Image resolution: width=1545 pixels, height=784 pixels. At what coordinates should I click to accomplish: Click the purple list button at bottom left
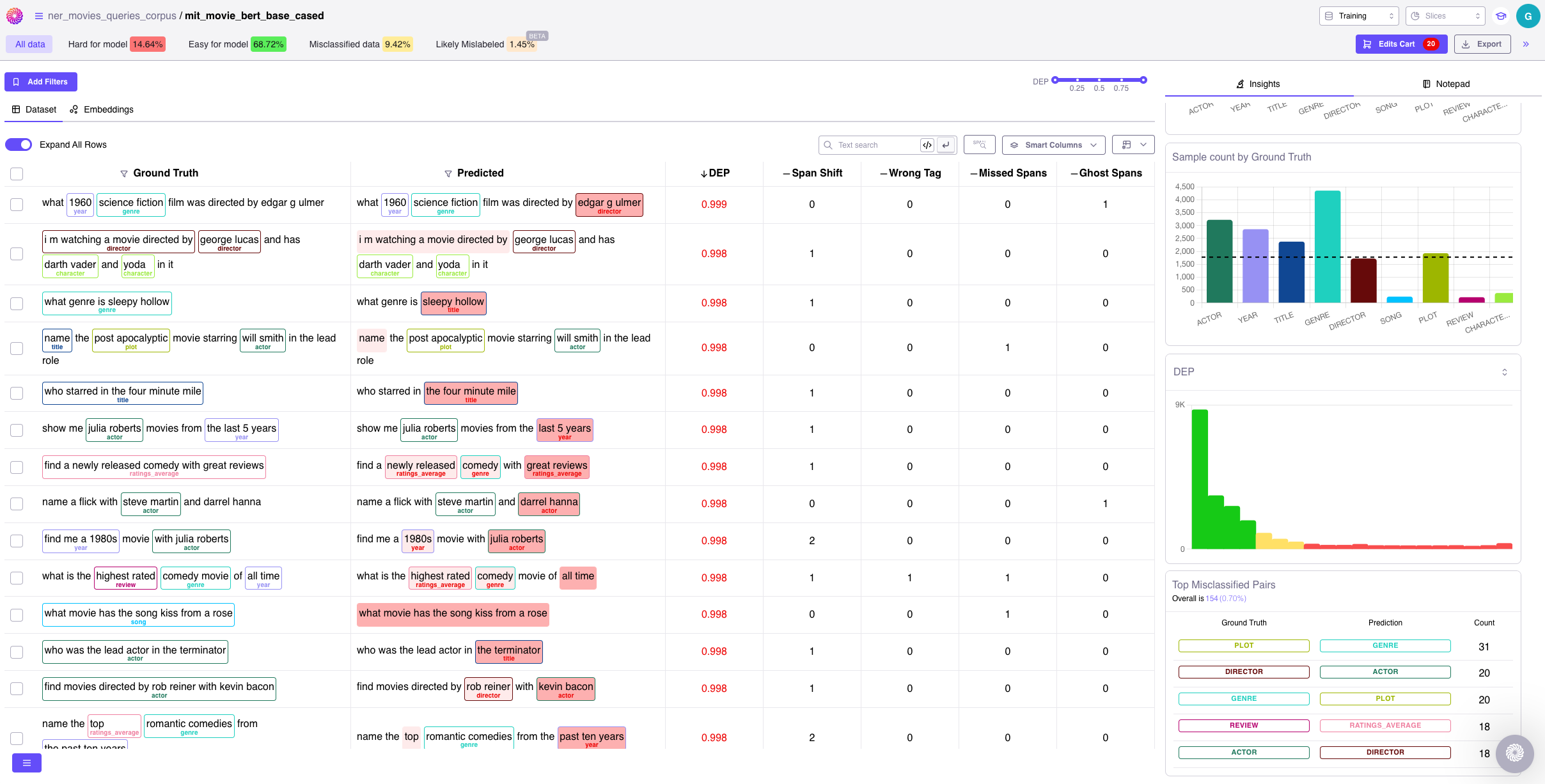pos(27,762)
